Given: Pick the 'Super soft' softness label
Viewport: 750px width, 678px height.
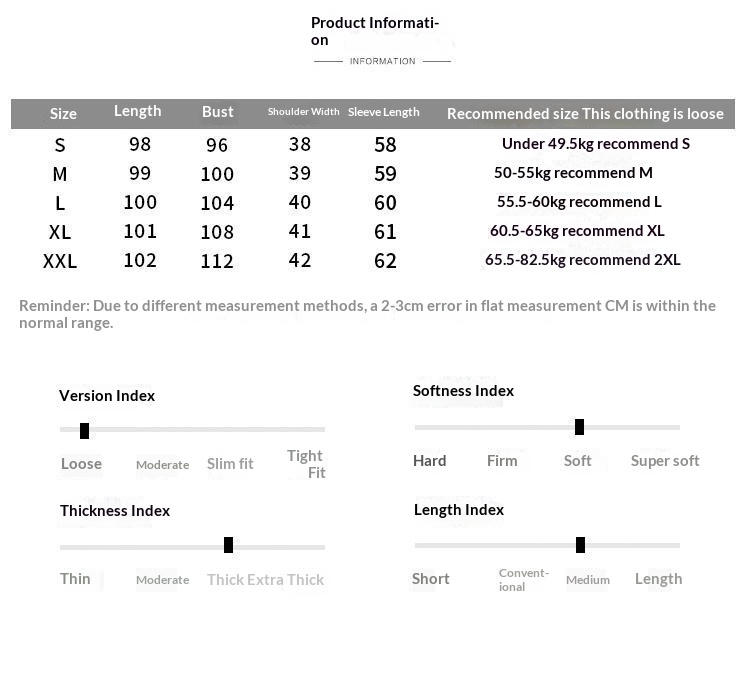Looking at the screenshot, I should [665, 461].
